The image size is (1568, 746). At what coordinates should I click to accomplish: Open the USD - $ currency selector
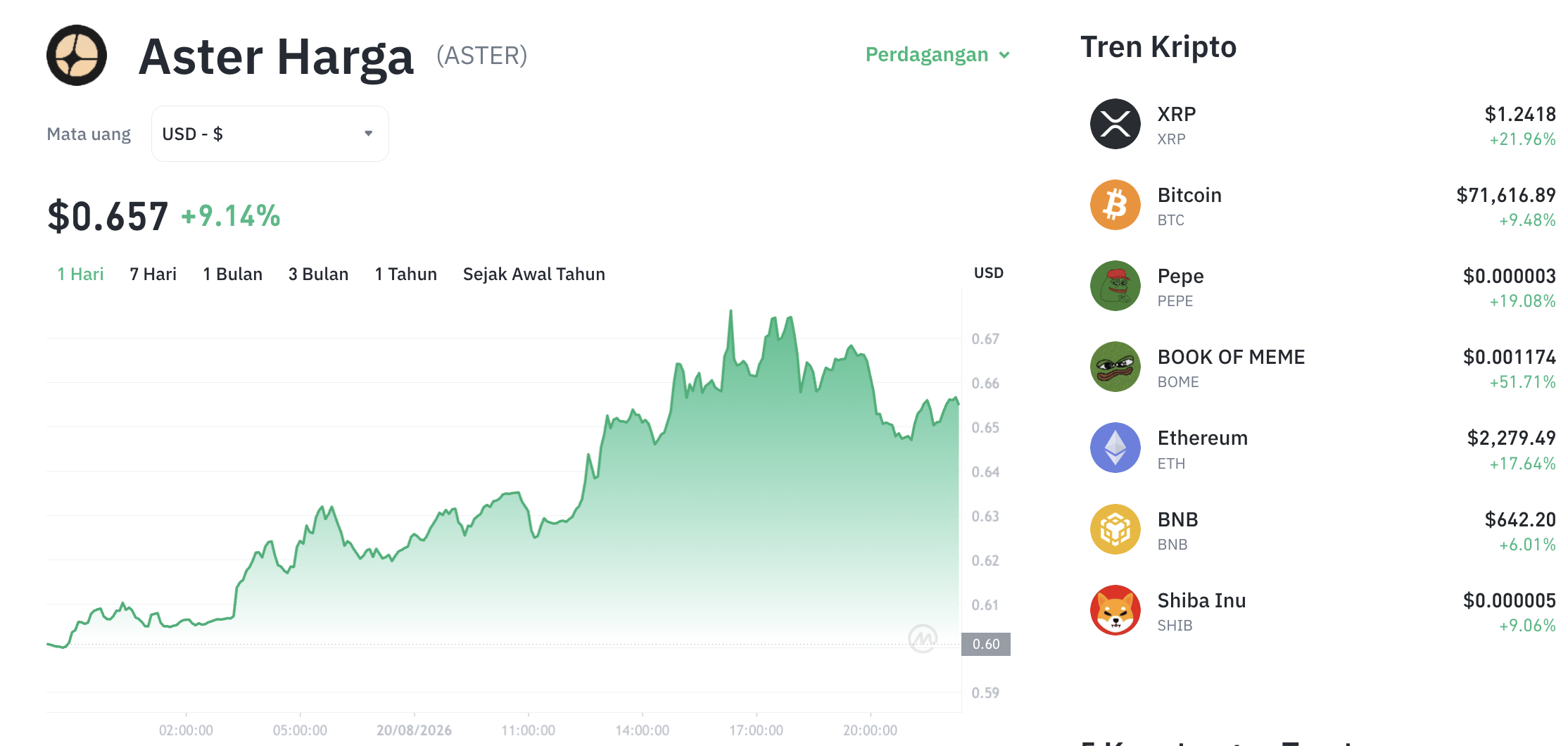click(x=270, y=134)
